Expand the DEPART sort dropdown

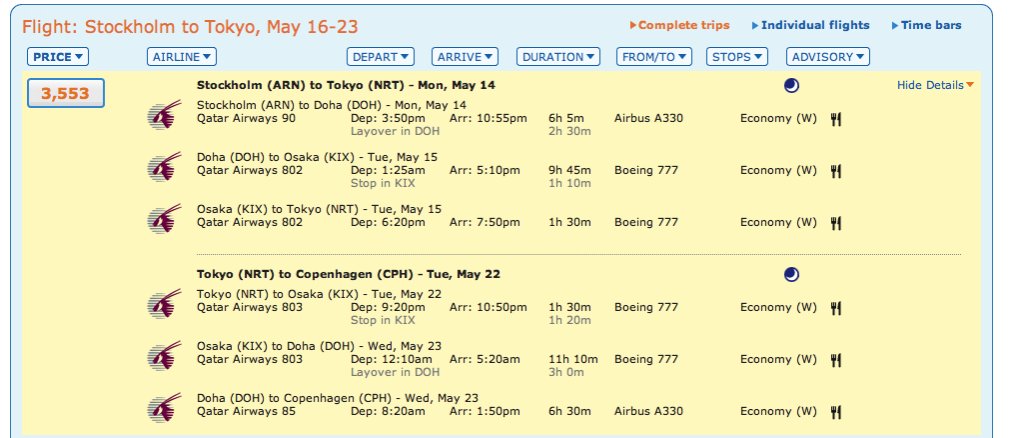(380, 57)
